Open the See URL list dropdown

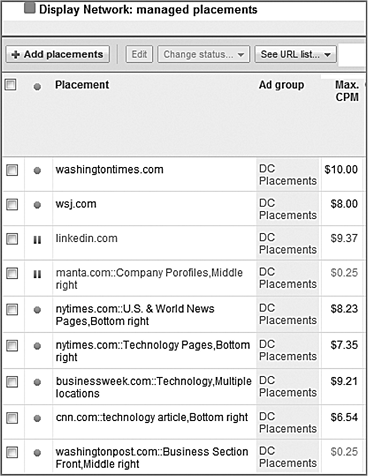click(295, 54)
